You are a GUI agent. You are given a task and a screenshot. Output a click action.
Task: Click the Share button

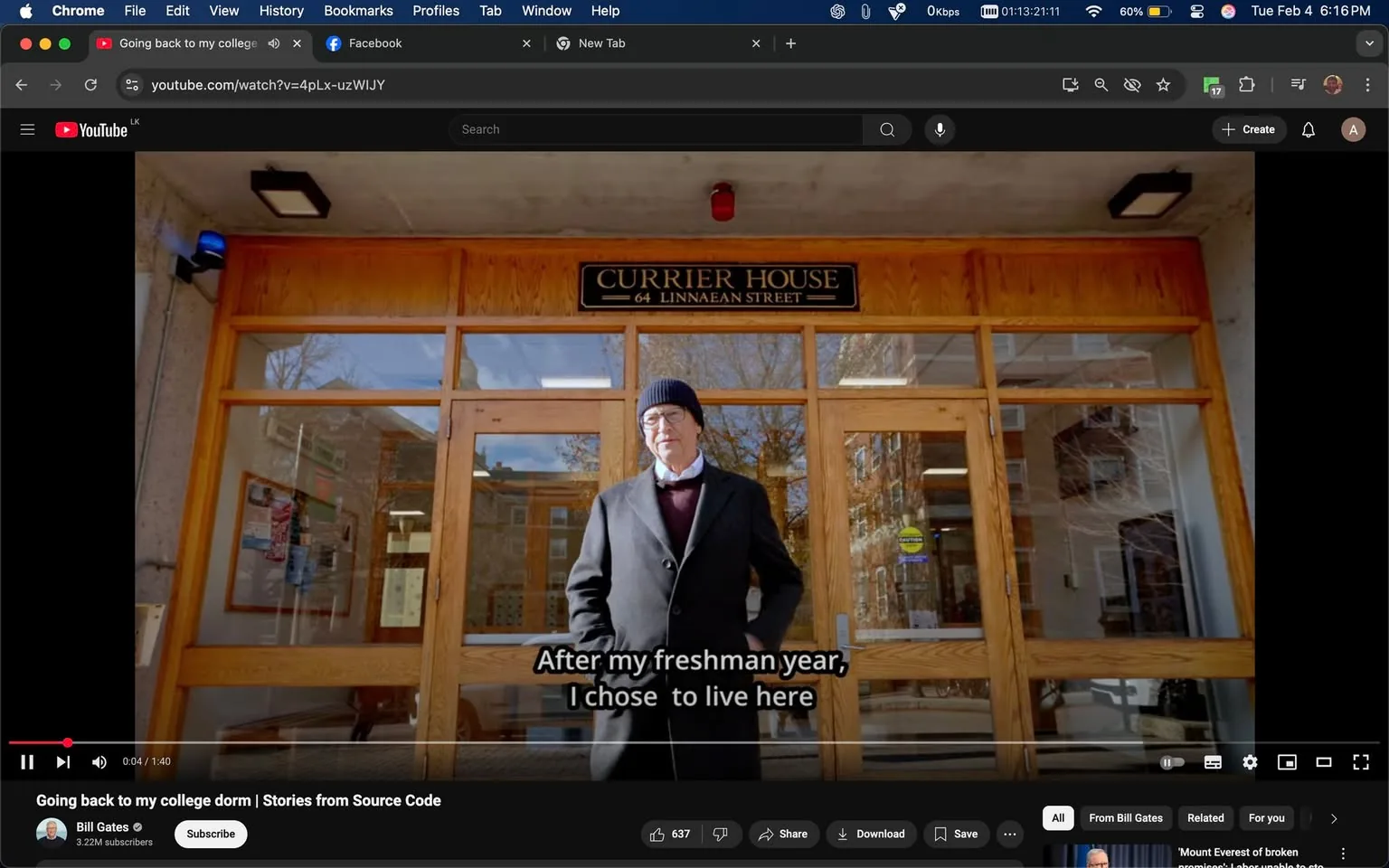(x=783, y=834)
